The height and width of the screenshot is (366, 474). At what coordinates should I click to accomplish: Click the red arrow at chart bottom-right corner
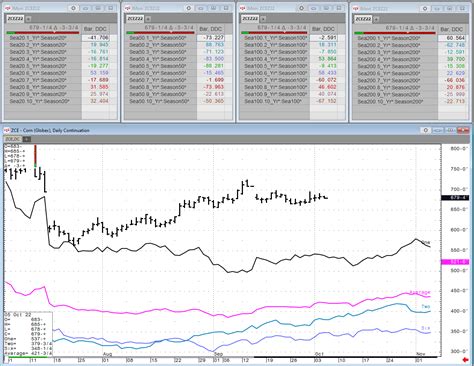[x=466, y=360]
